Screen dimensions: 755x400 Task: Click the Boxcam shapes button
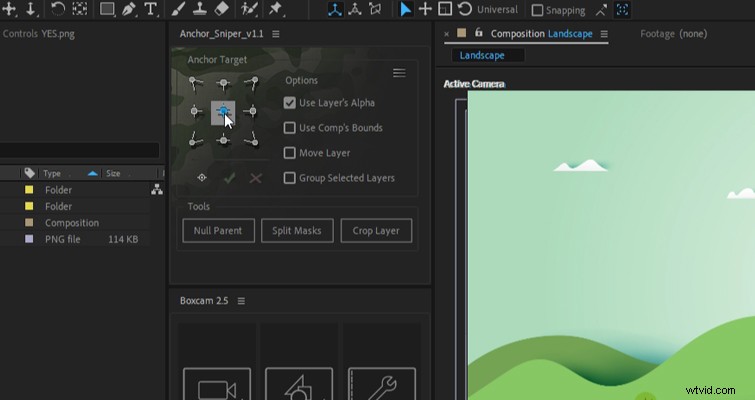(299, 384)
